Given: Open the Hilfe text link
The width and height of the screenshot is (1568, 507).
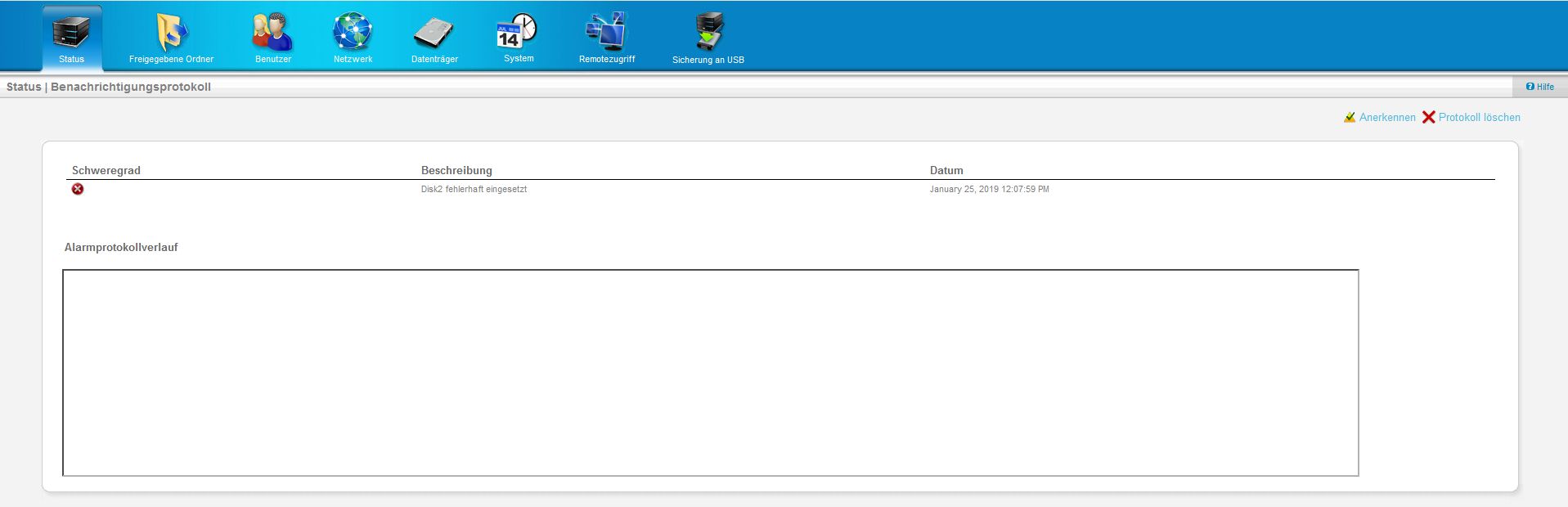Looking at the screenshot, I should pyautogui.click(x=1545, y=87).
